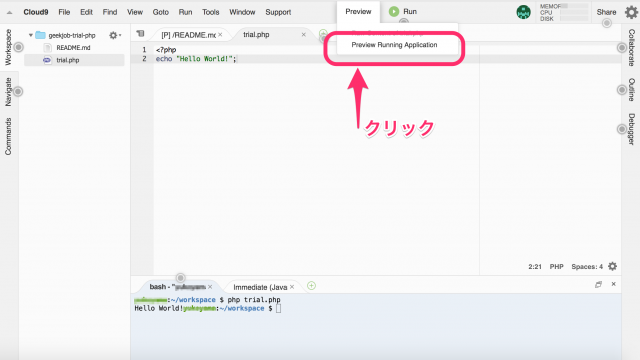This screenshot has height=360, width=640.
Task: Click the trial.php file icon in tree
Action: click(47, 60)
